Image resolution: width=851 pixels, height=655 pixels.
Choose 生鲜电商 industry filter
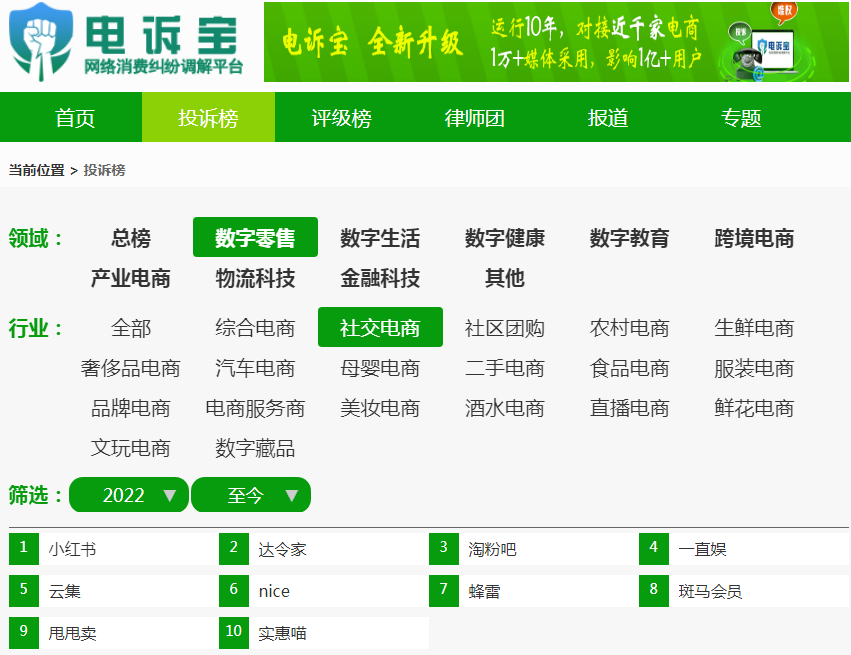tap(754, 328)
